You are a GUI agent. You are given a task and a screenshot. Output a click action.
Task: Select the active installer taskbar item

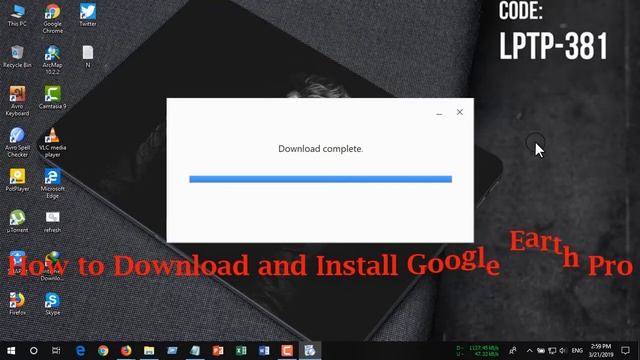point(310,351)
